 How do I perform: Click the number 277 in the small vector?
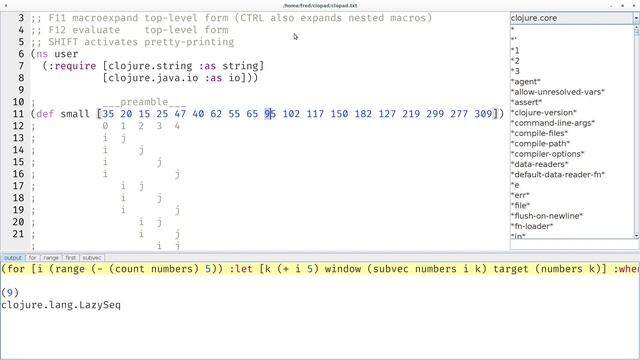[459, 114]
